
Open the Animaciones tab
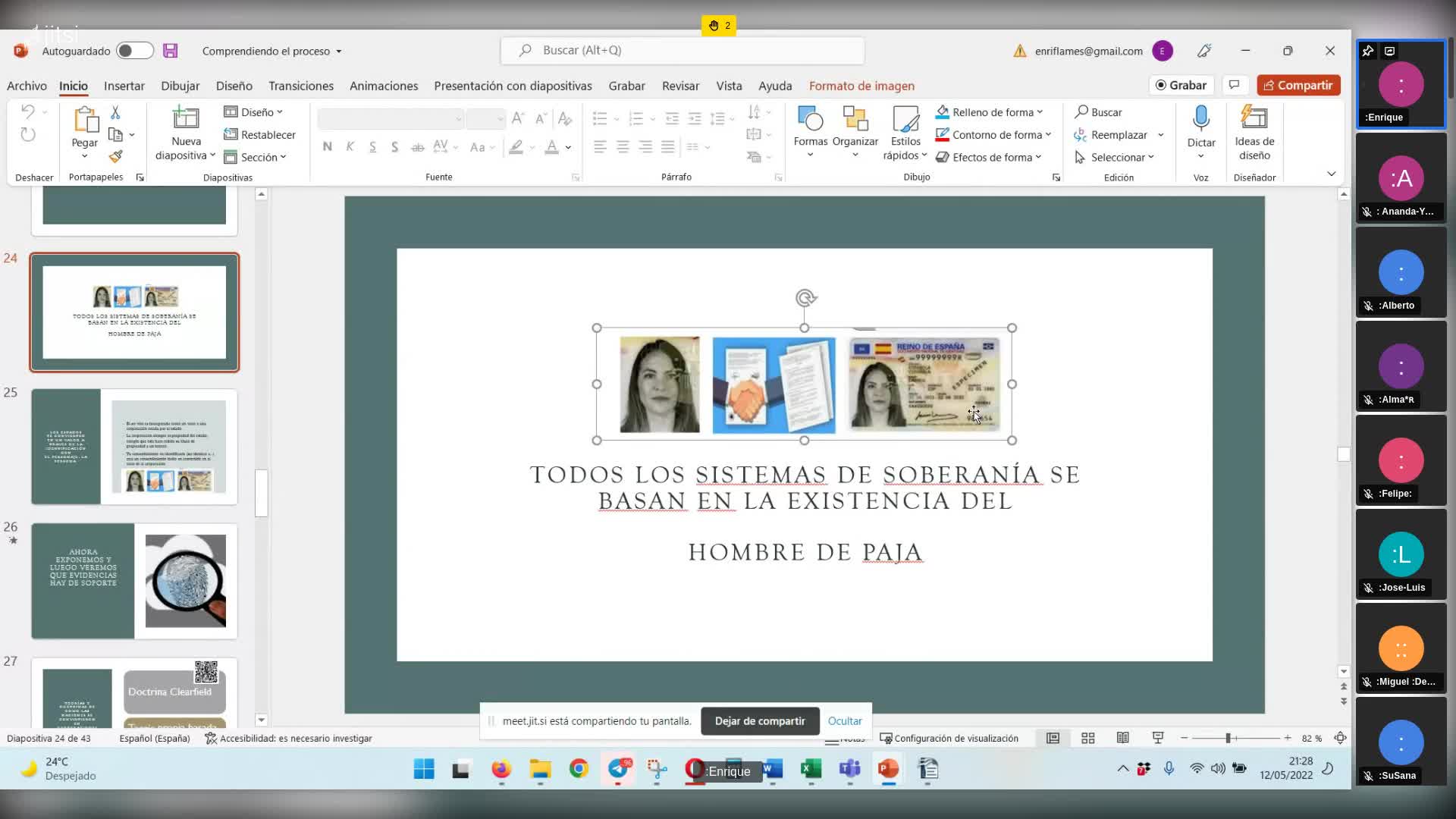coord(384,86)
